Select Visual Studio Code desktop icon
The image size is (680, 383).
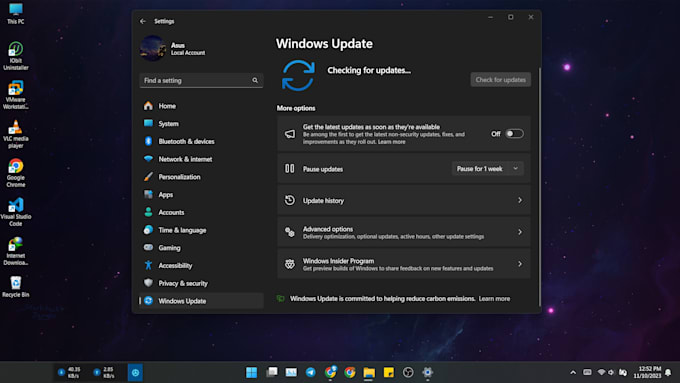pyautogui.click(x=16, y=212)
